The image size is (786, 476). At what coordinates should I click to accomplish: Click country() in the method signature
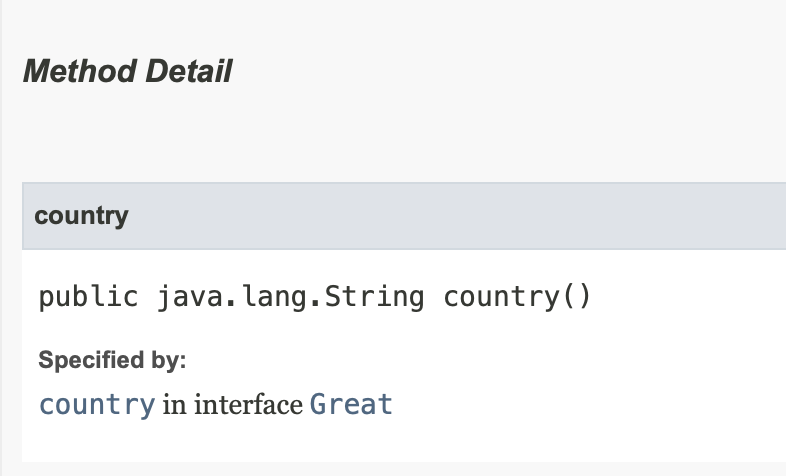(518, 297)
